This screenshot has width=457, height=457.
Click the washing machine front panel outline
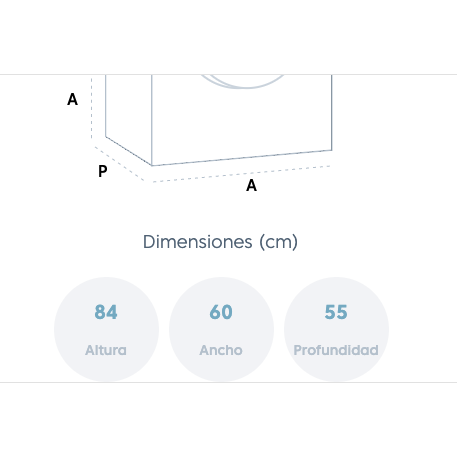pos(242,120)
